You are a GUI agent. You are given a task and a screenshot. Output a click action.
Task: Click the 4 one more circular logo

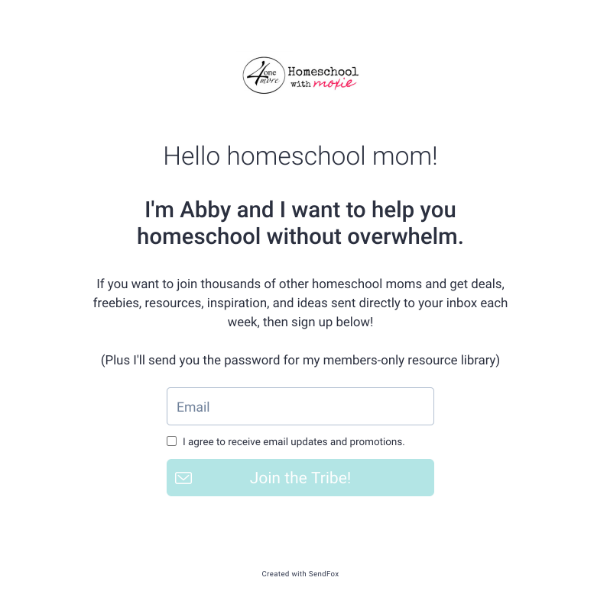point(264,75)
